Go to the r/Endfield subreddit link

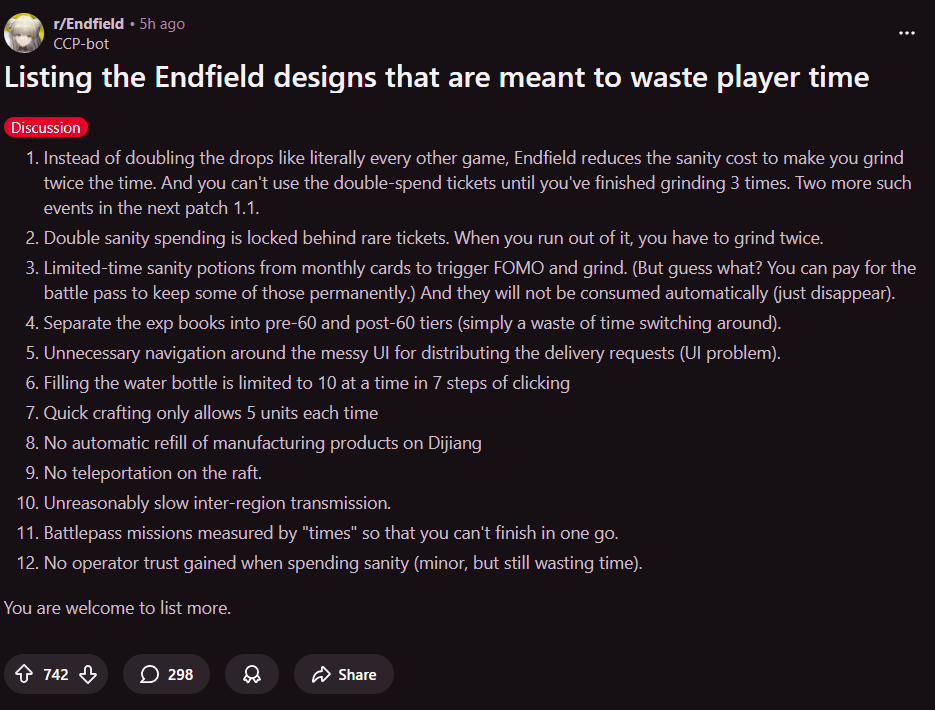coord(88,24)
